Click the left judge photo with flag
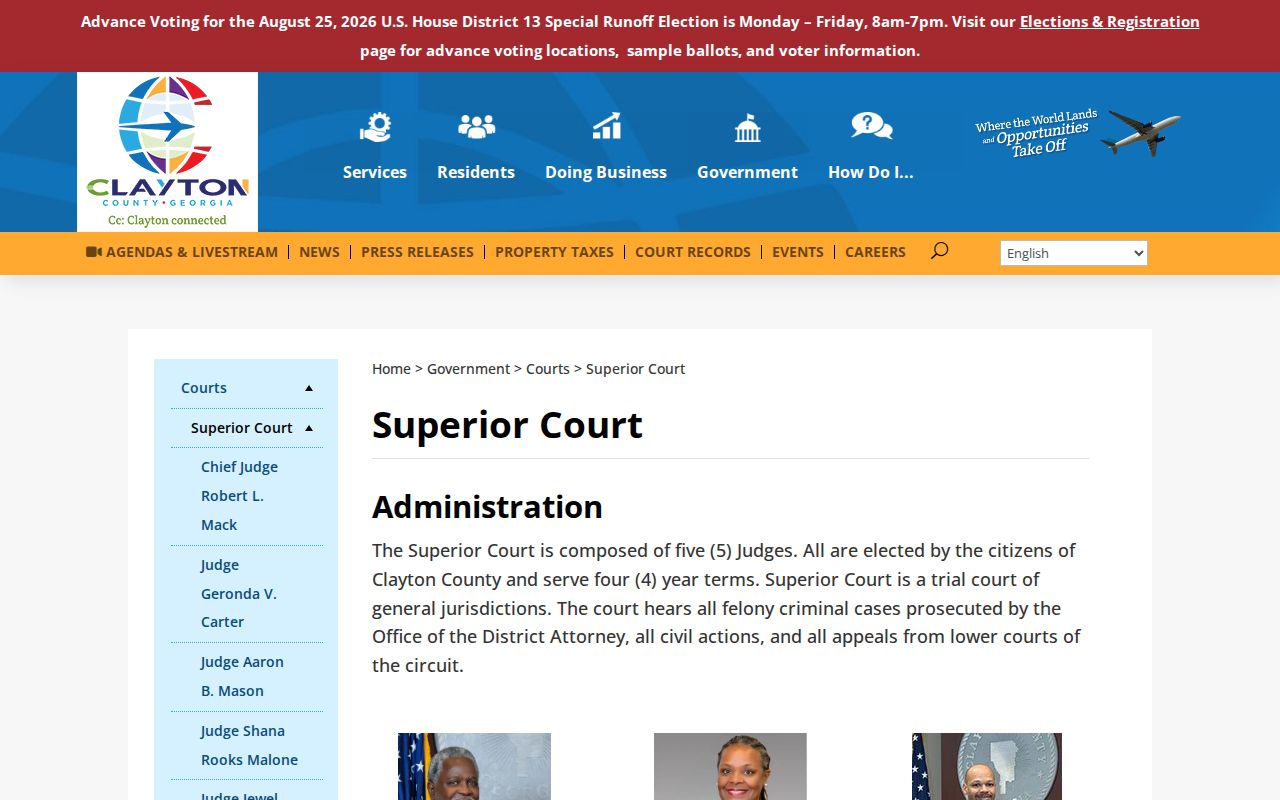This screenshot has height=800, width=1280. (x=474, y=767)
